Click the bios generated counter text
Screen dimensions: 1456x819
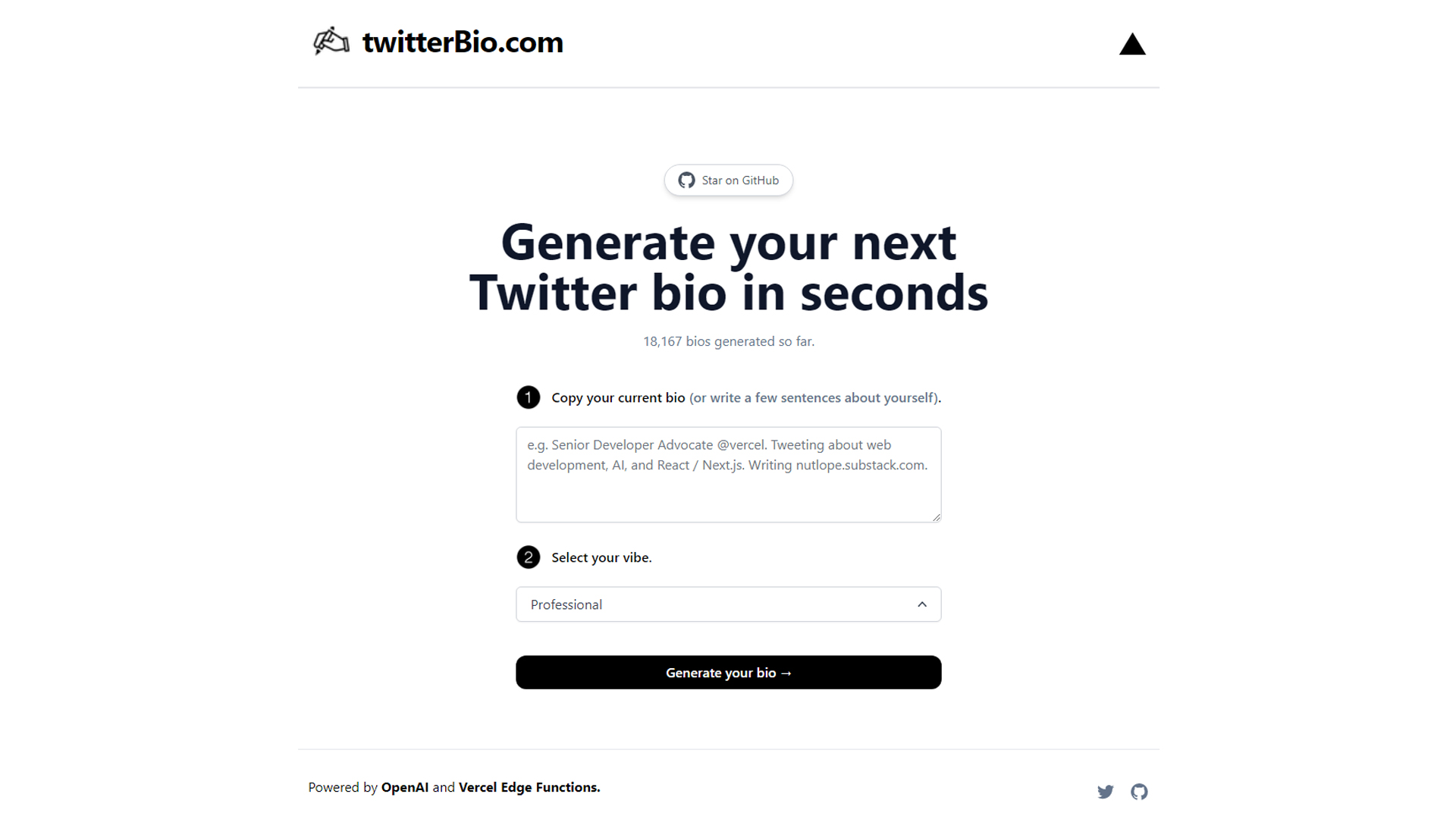(x=728, y=341)
